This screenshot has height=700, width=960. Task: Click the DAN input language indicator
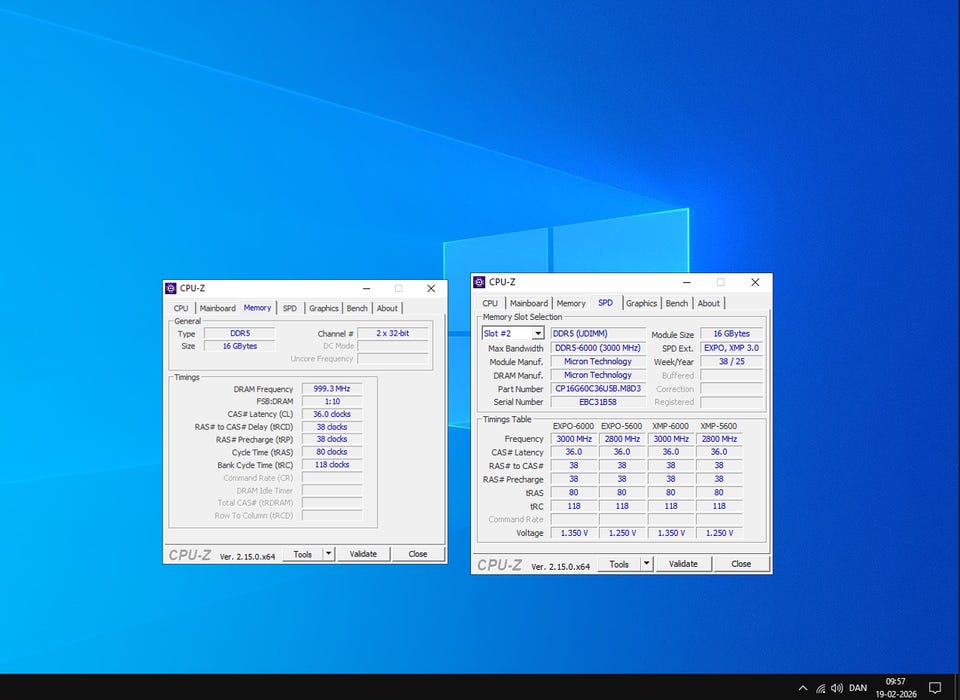pyautogui.click(x=858, y=688)
